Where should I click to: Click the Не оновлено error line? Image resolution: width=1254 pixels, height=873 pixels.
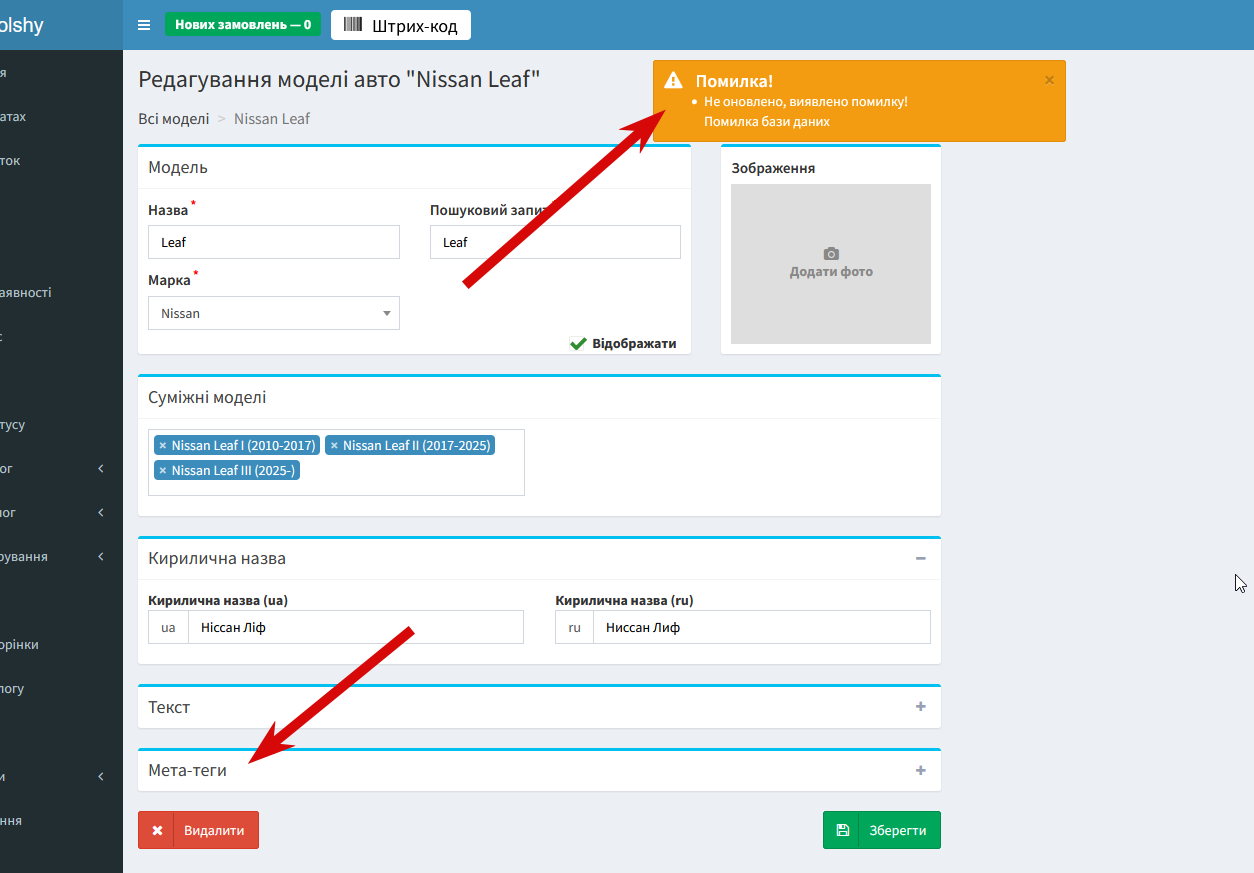click(806, 102)
